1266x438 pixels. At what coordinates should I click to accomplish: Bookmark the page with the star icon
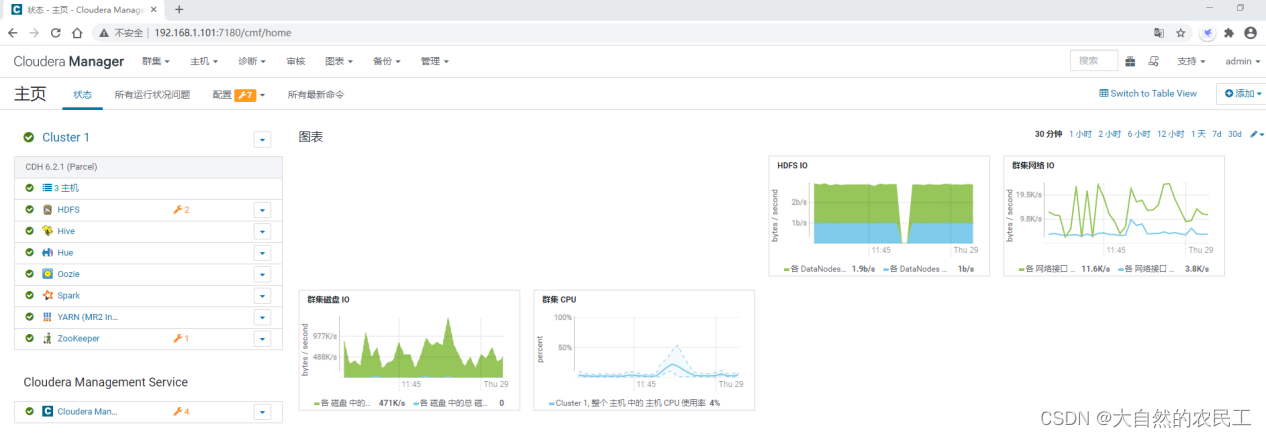tap(1181, 32)
